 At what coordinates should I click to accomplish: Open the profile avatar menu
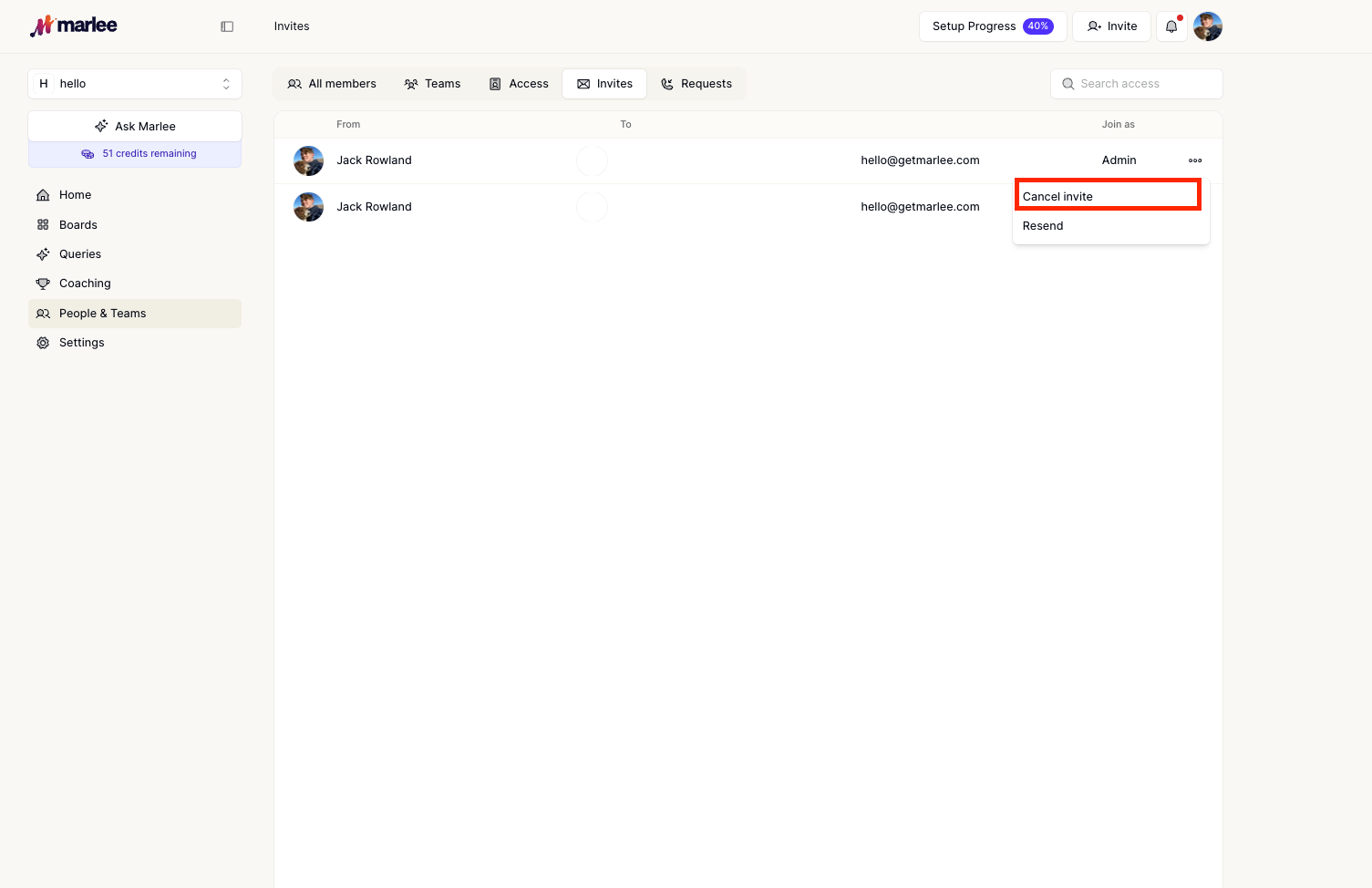point(1208,26)
